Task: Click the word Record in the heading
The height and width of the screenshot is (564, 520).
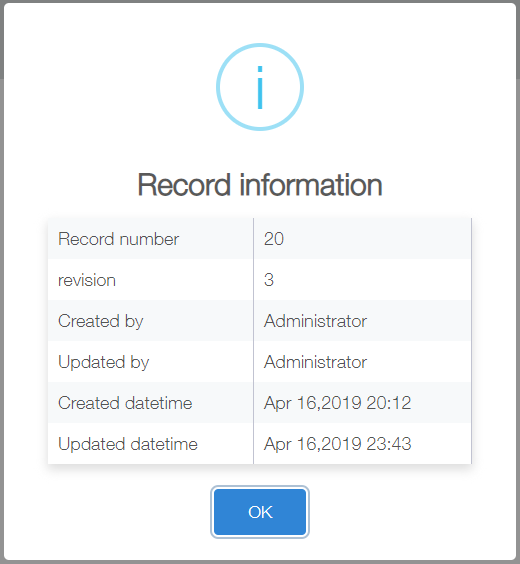Action: pos(184,185)
